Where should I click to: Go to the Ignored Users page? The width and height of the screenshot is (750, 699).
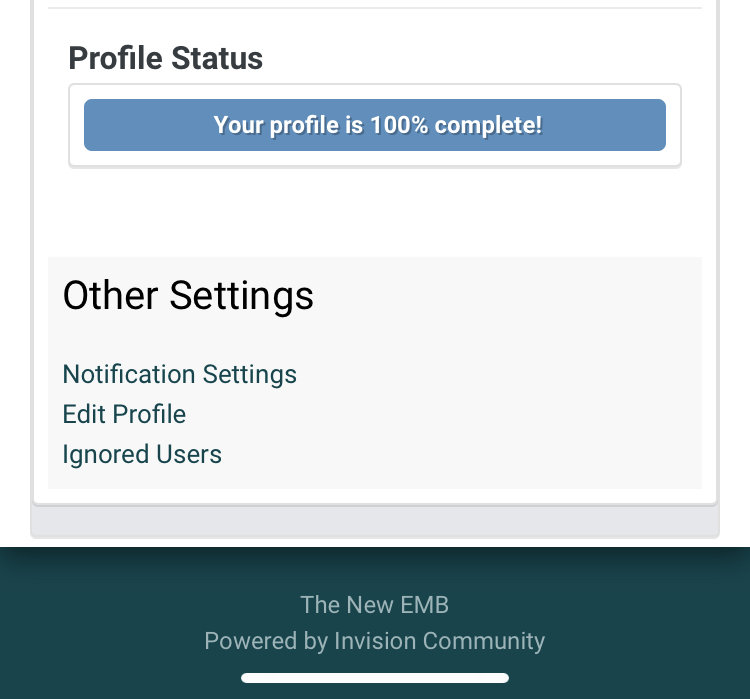(x=142, y=454)
